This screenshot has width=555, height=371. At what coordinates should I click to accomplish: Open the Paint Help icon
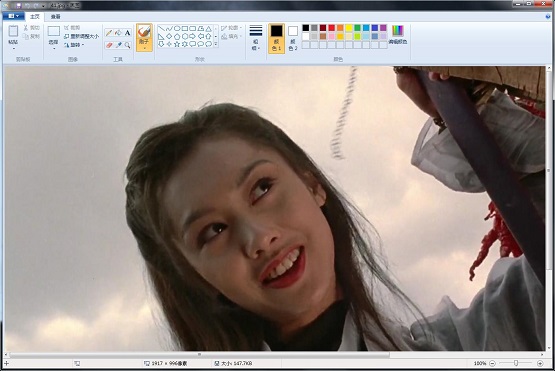(548, 16)
